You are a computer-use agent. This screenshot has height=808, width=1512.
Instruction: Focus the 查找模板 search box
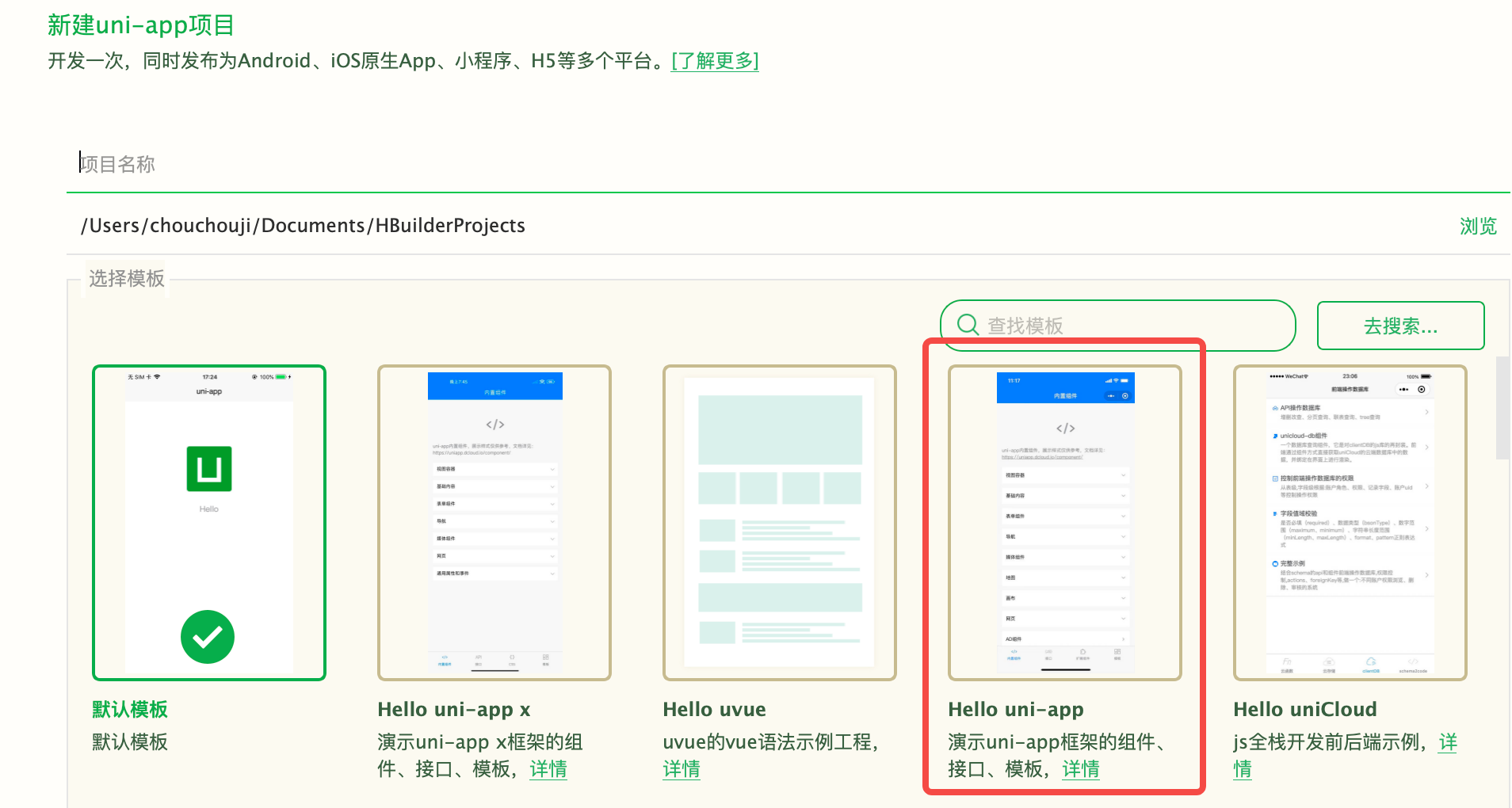tap(1117, 326)
